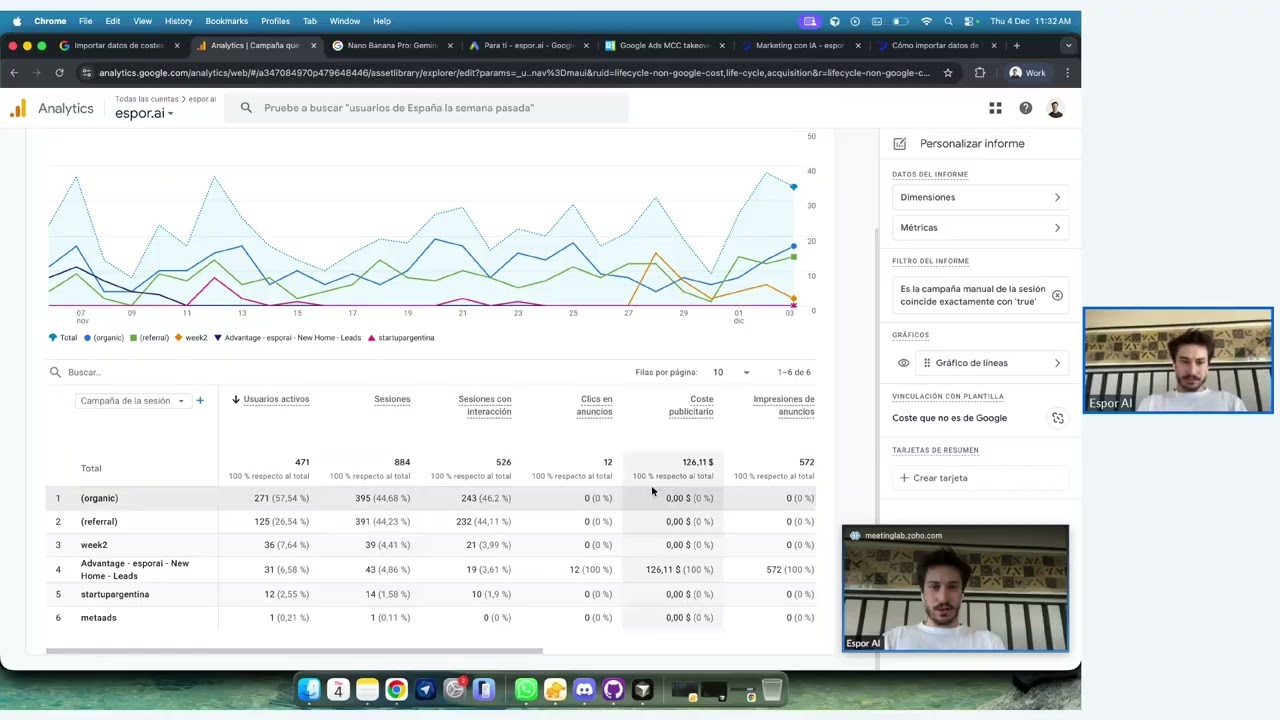Click the metaads campaign row
The height and width of the screenshot is (720, 1280).
pyautogui.click(x=430, y=618)
